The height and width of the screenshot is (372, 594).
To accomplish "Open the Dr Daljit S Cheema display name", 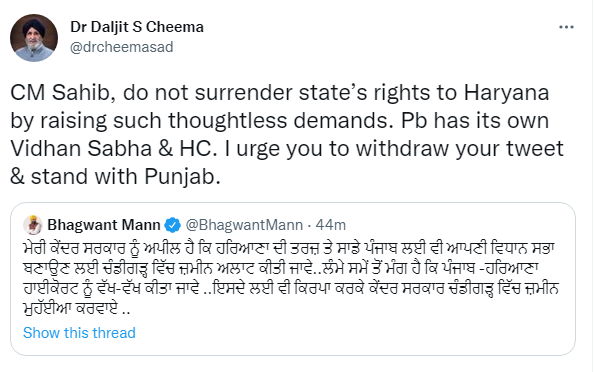I will 137,27.
